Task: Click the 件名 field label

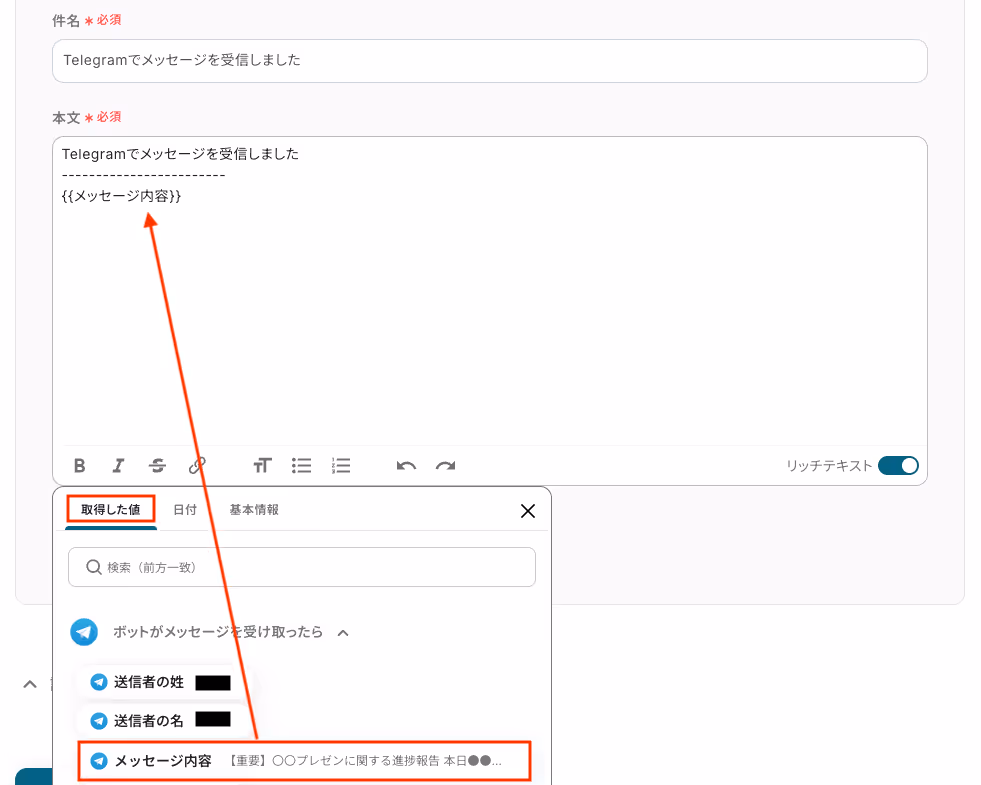Action: coord(66,21)
